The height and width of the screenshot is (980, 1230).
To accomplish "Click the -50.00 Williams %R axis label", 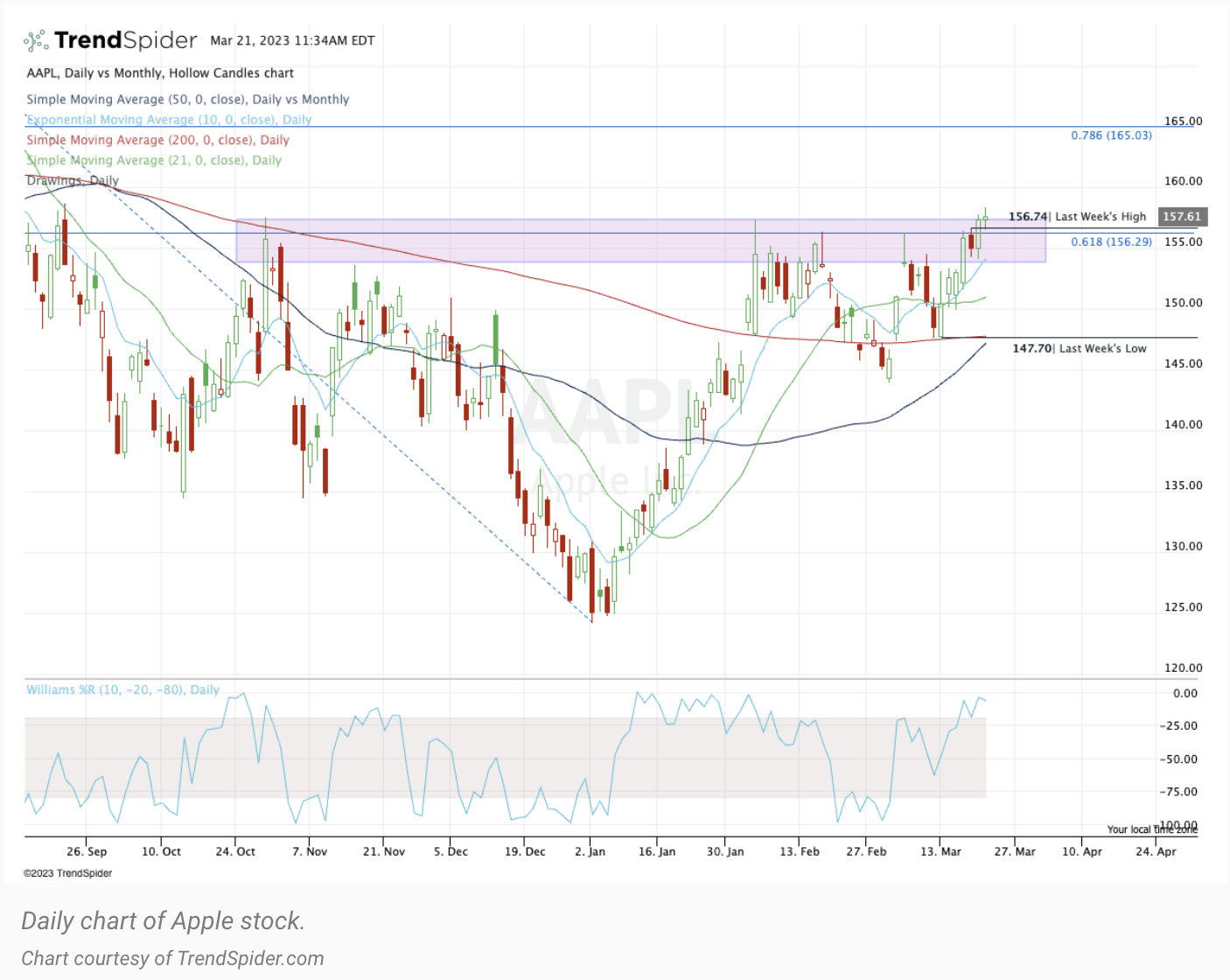I will [1178, 759].
